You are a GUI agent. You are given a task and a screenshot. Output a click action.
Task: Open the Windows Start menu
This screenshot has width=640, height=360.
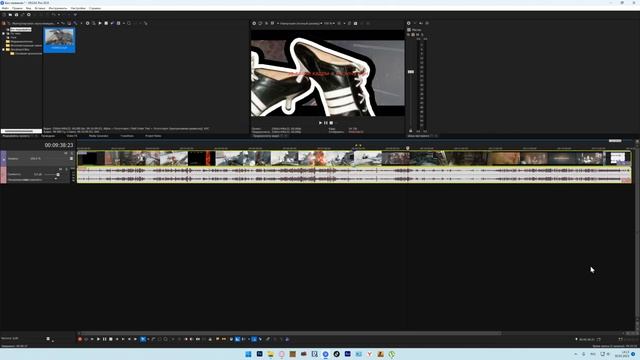(x=248, y=354)
